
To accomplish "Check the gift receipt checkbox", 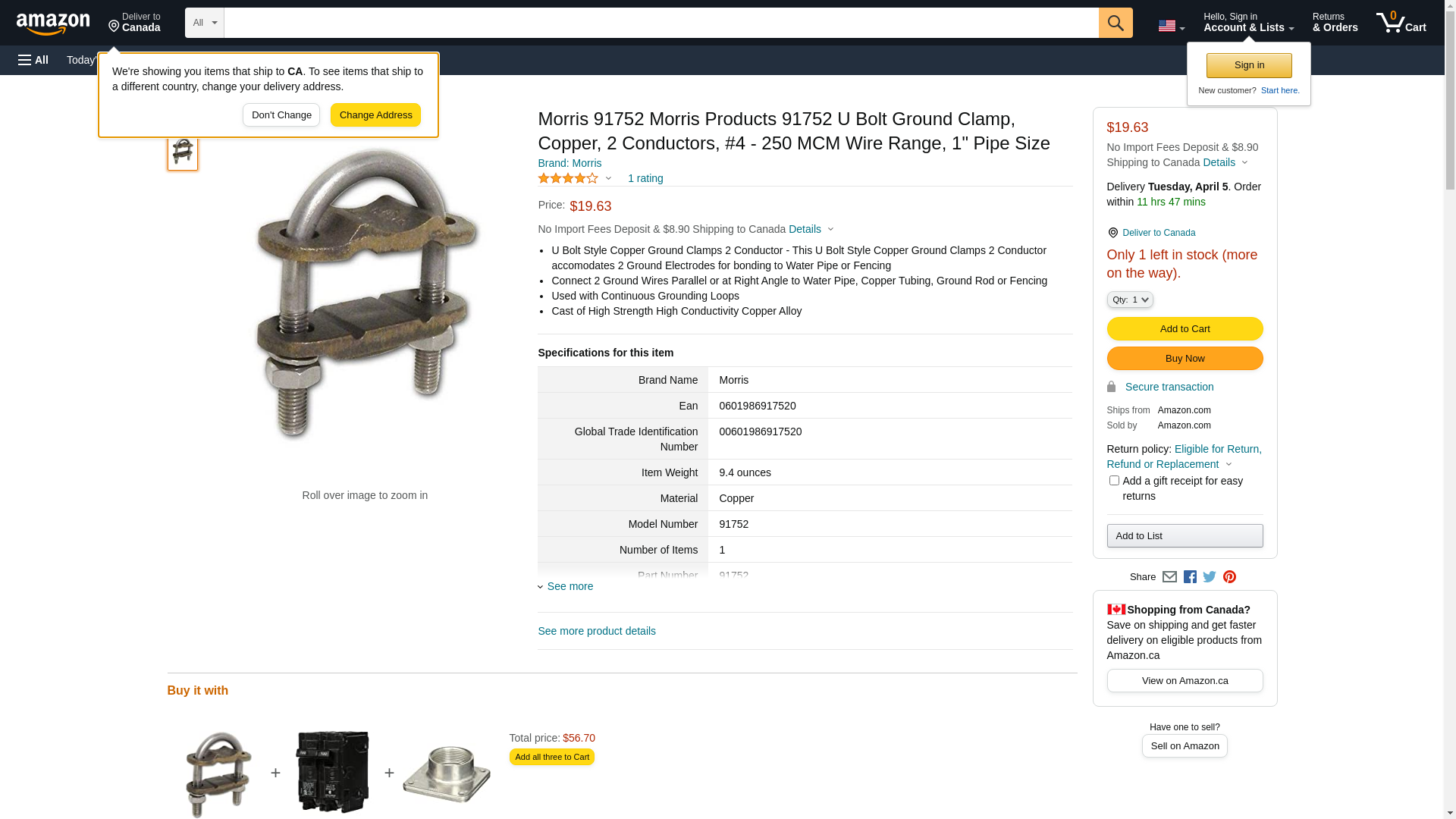I will tap(1114, 481).
